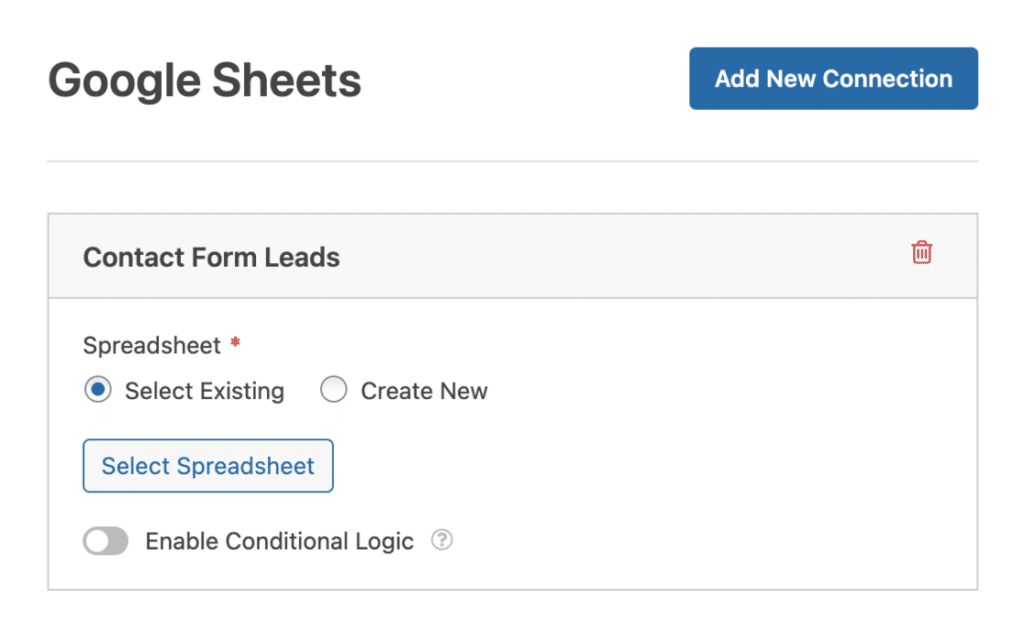Viewport: 1024px width, 643px height.
Task: Click the Add New Connection button
Action: 833,79
